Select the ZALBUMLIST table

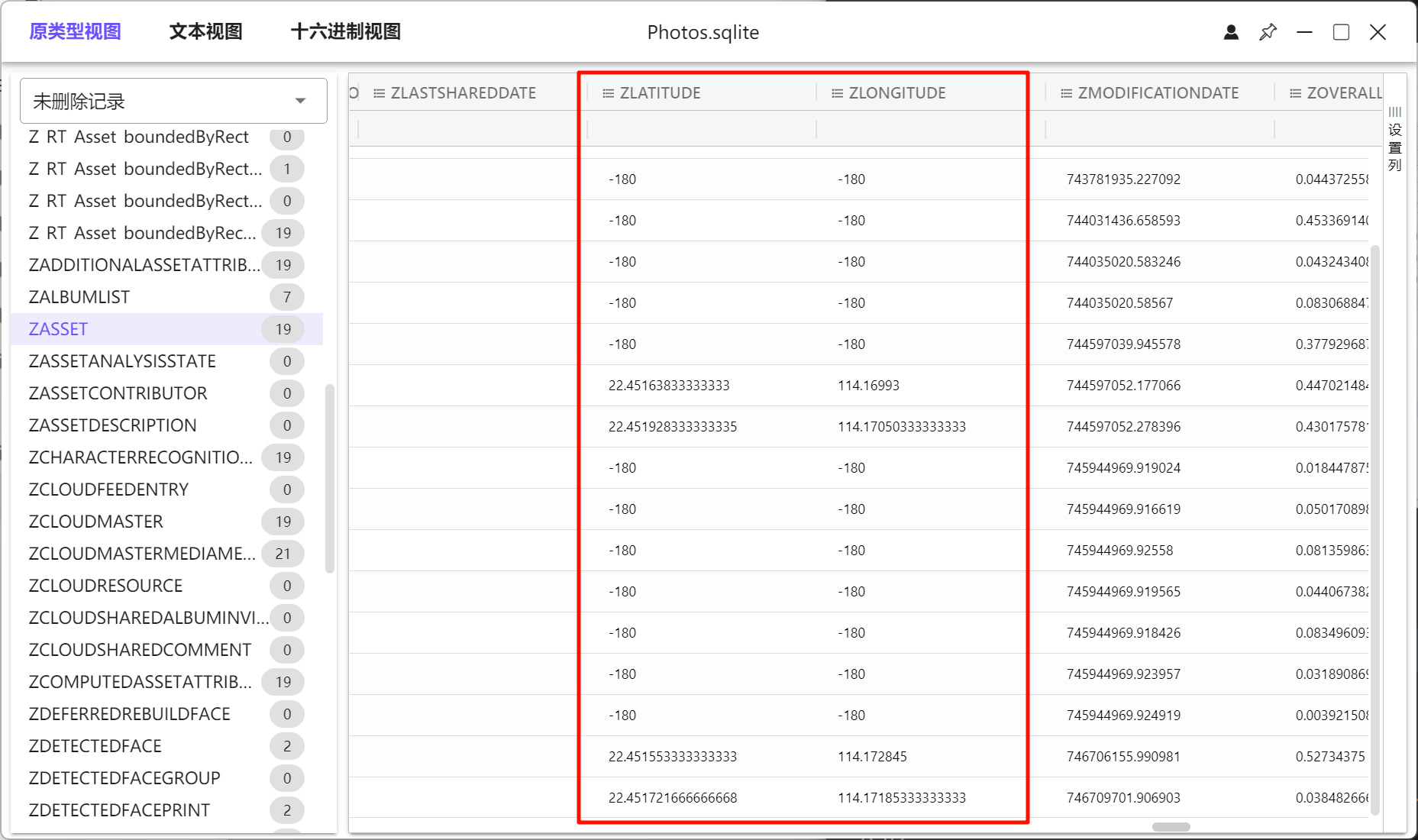click(x=79, y=297)
